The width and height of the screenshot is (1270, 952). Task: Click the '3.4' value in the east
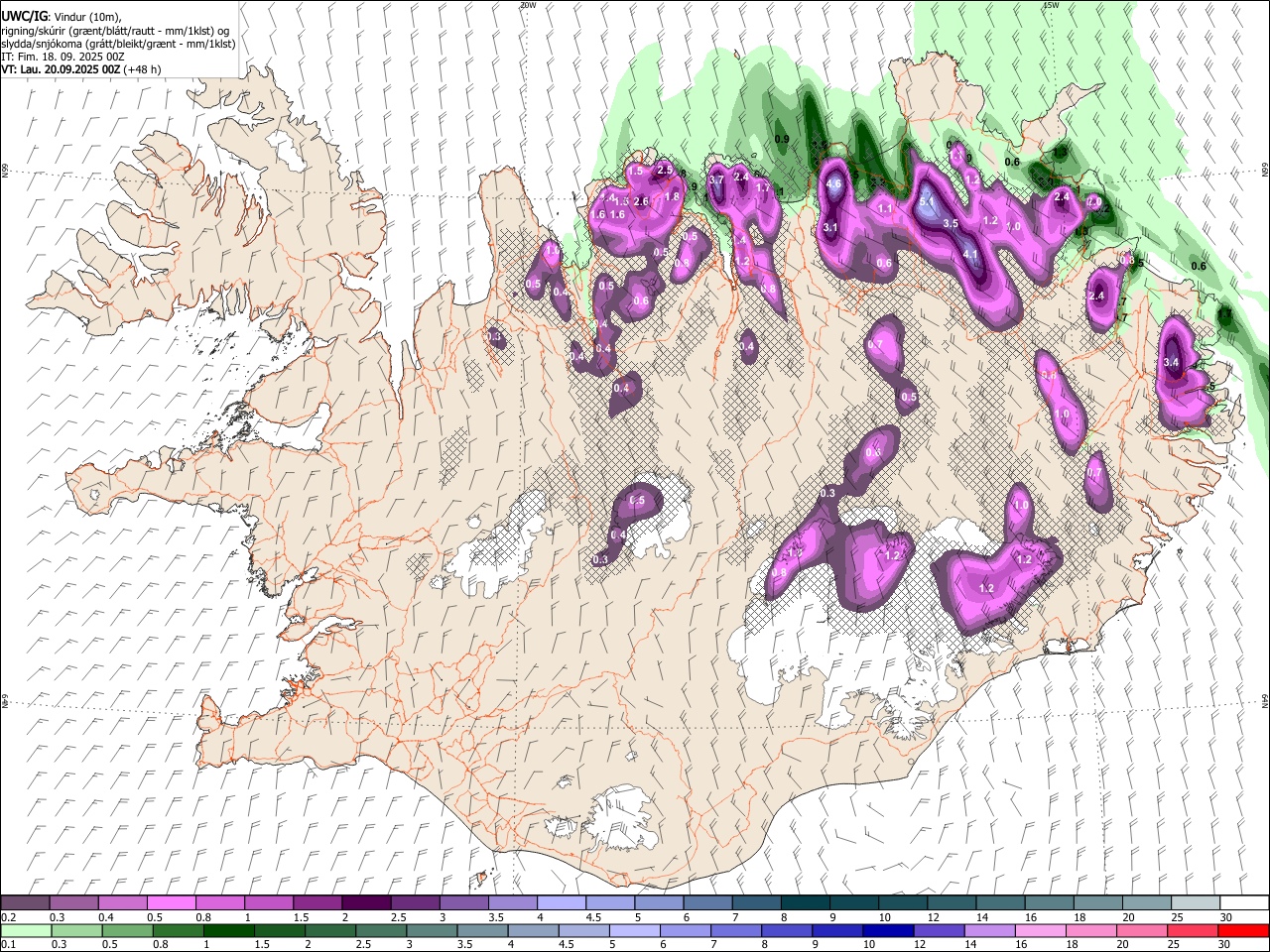coord(1171,363)
